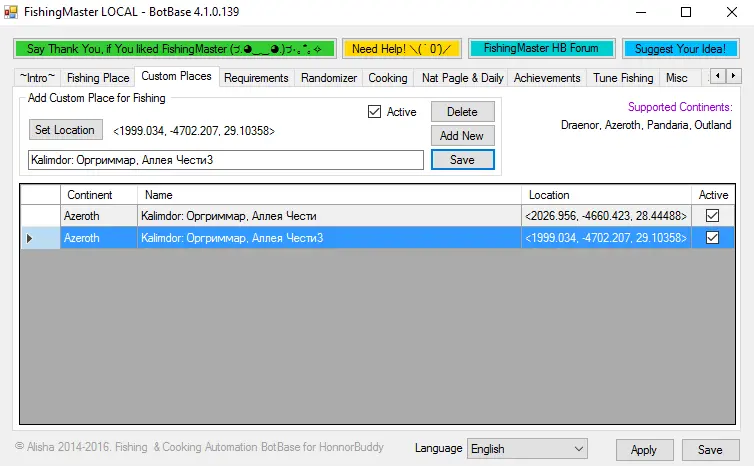Viewport: 754px width, 466px height.
Task: Click location cell <2026.956, -4660.423, 28.44488>
Action: 606,215
